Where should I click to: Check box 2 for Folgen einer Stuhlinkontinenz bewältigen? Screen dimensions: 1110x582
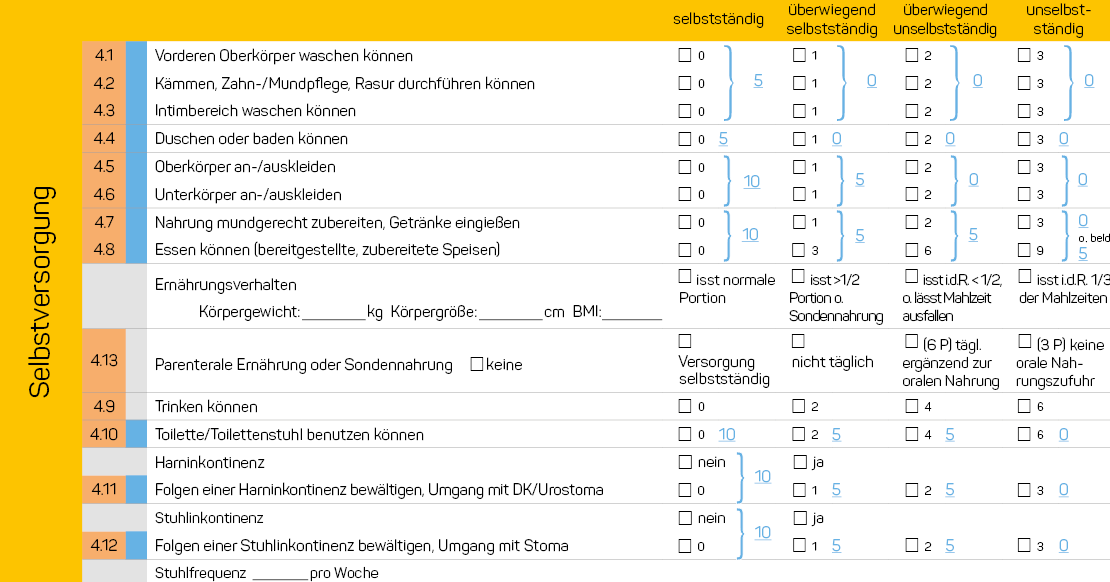(x=912, y=545)
